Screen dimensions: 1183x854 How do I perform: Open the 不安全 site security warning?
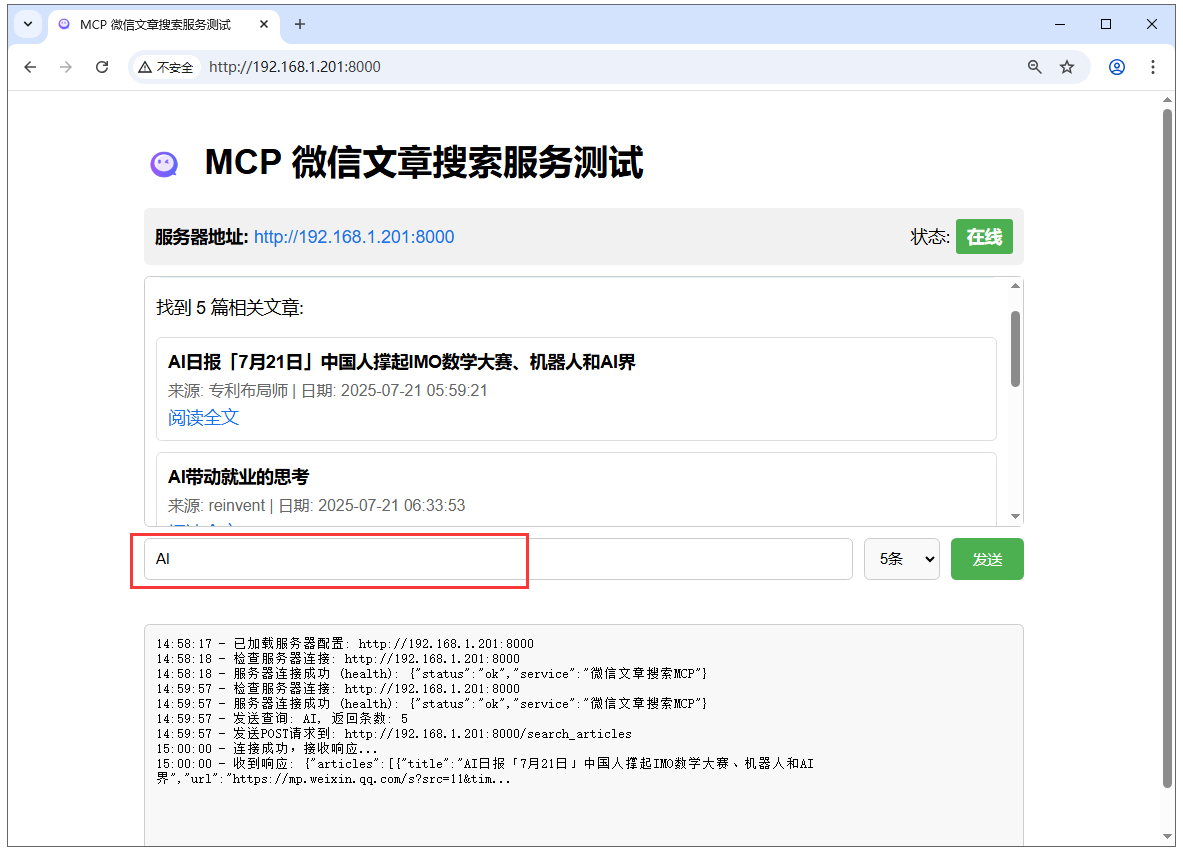pos(166,67)
